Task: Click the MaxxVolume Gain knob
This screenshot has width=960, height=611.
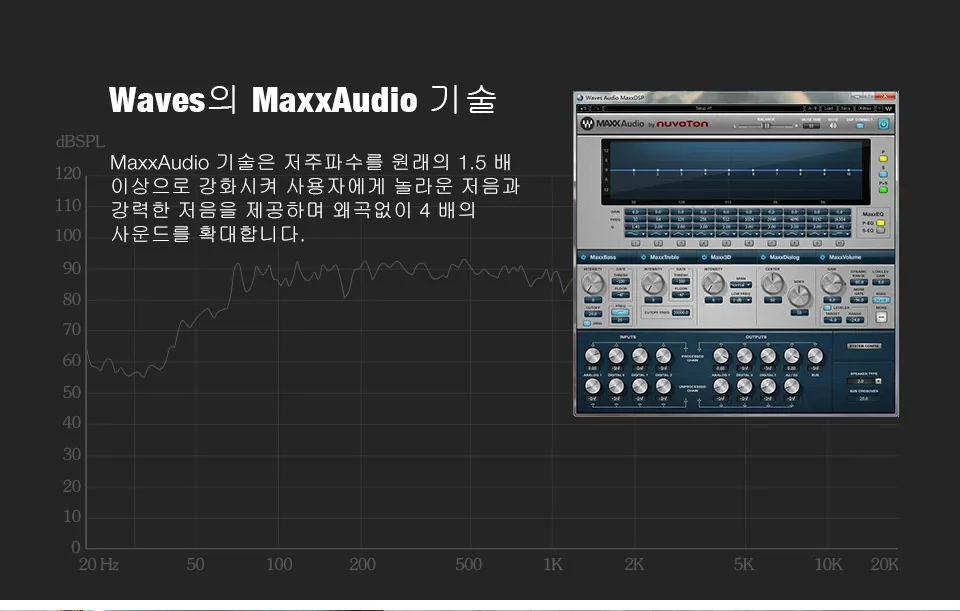Action: [x=831, y=283]
